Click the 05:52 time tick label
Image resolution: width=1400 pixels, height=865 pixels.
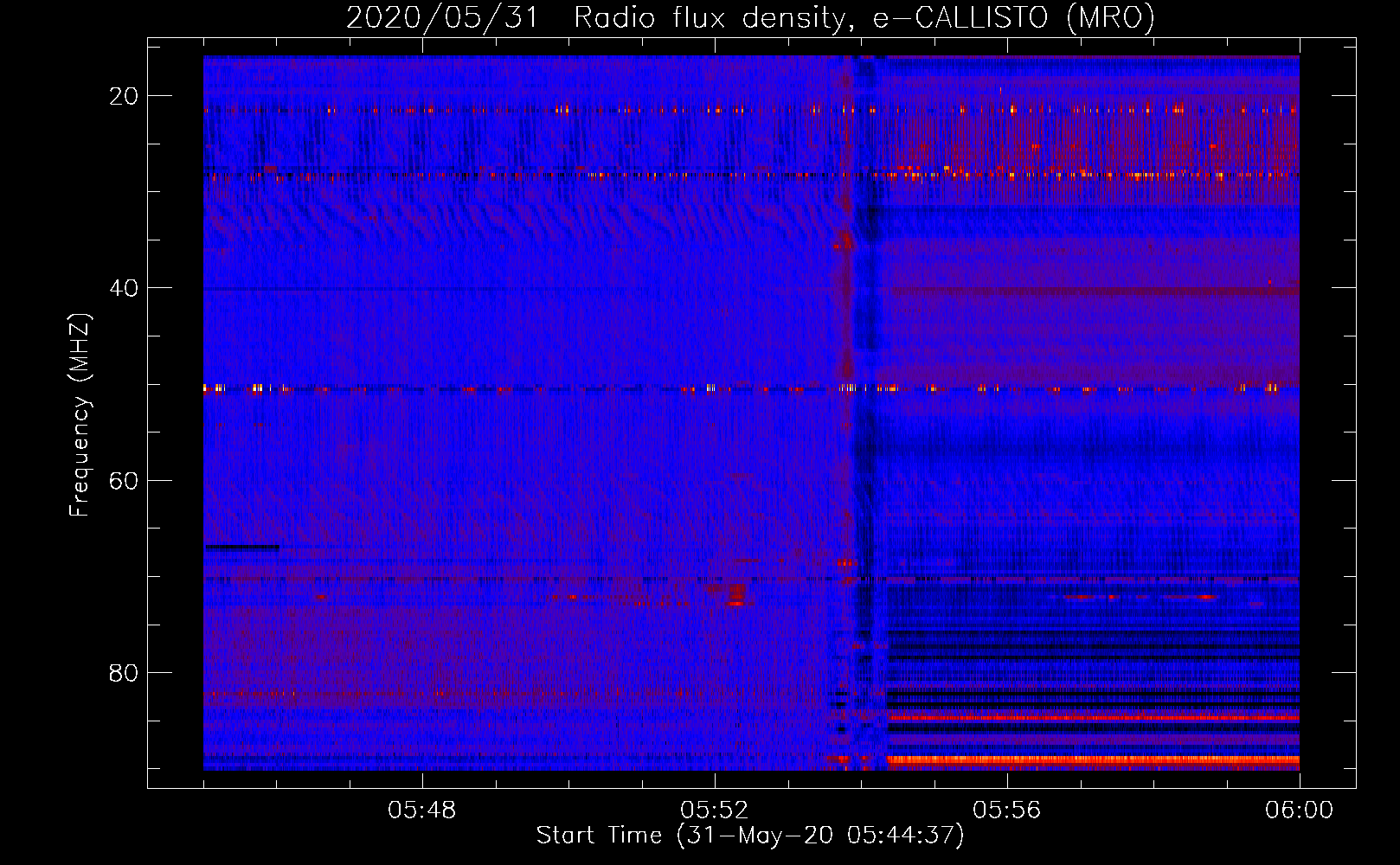715,811
